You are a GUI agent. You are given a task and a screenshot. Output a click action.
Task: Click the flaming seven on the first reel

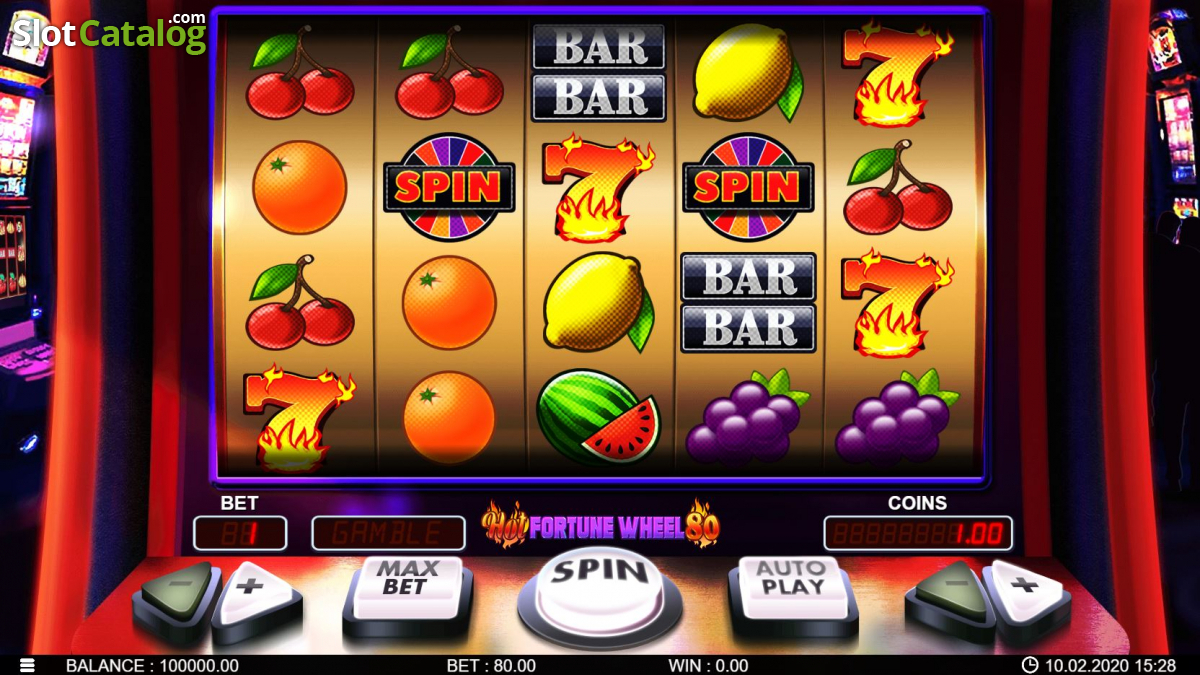tap(300, 419)
